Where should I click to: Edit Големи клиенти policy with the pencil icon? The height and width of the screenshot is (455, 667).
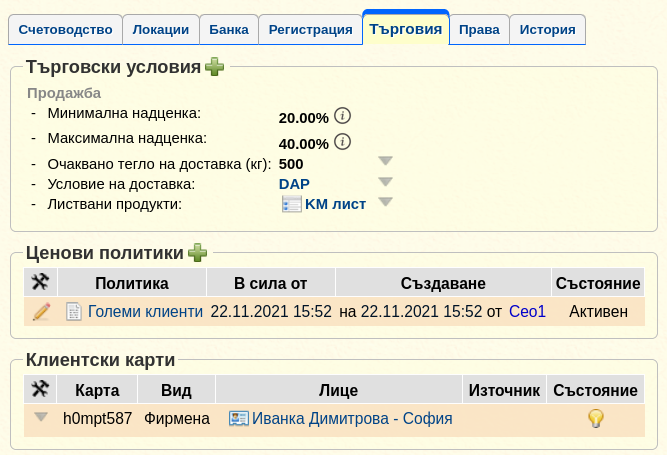pos(41,312)
